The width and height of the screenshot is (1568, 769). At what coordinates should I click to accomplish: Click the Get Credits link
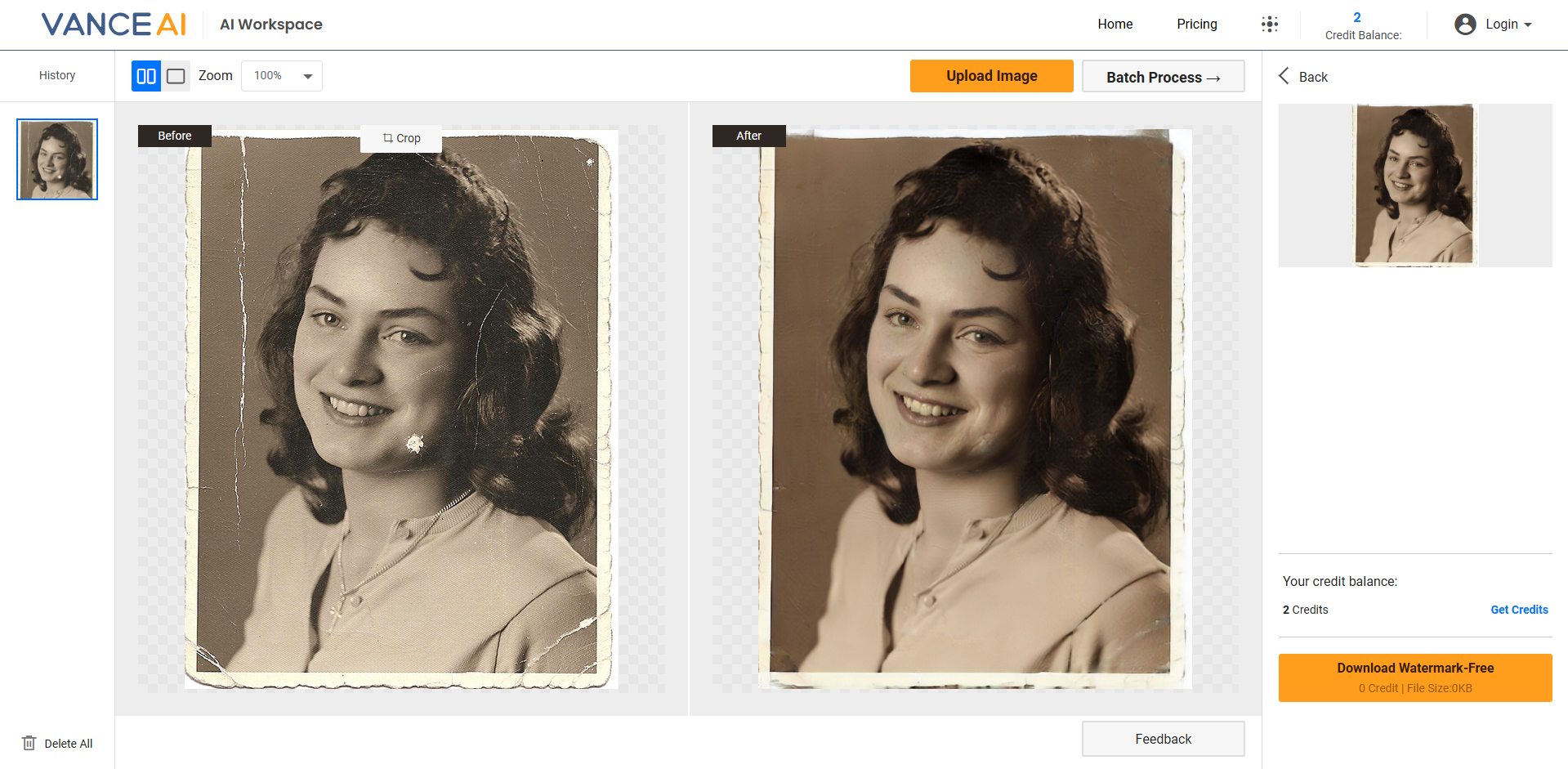(1519, 610)
